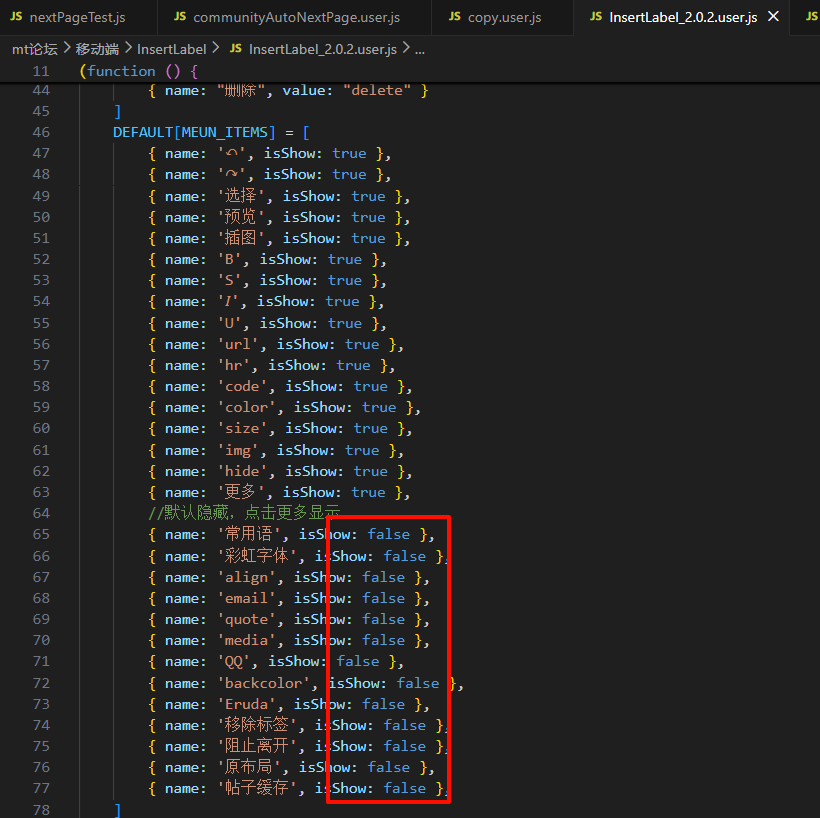This screenshot has width=820, height=818.
Task: Open the mt论坛 breadcrumb folder
Action: pos(35,49)
